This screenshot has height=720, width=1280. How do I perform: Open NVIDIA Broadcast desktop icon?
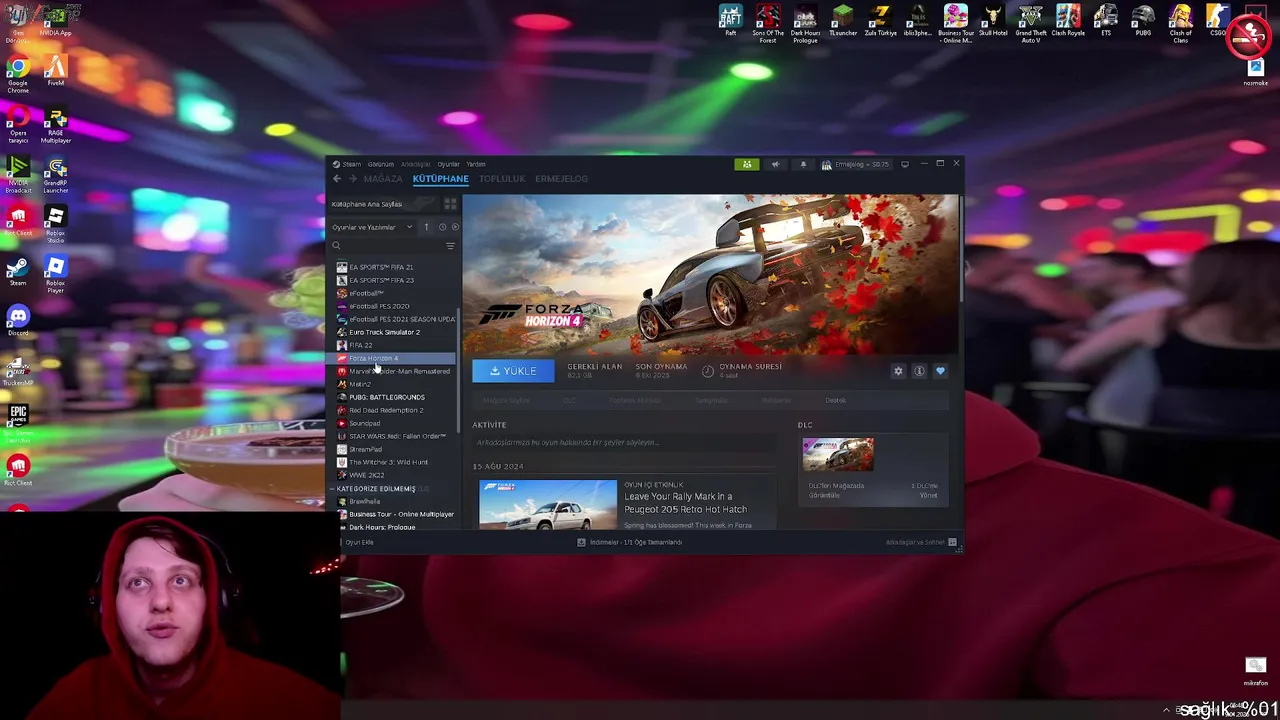(x=18, y=173)
